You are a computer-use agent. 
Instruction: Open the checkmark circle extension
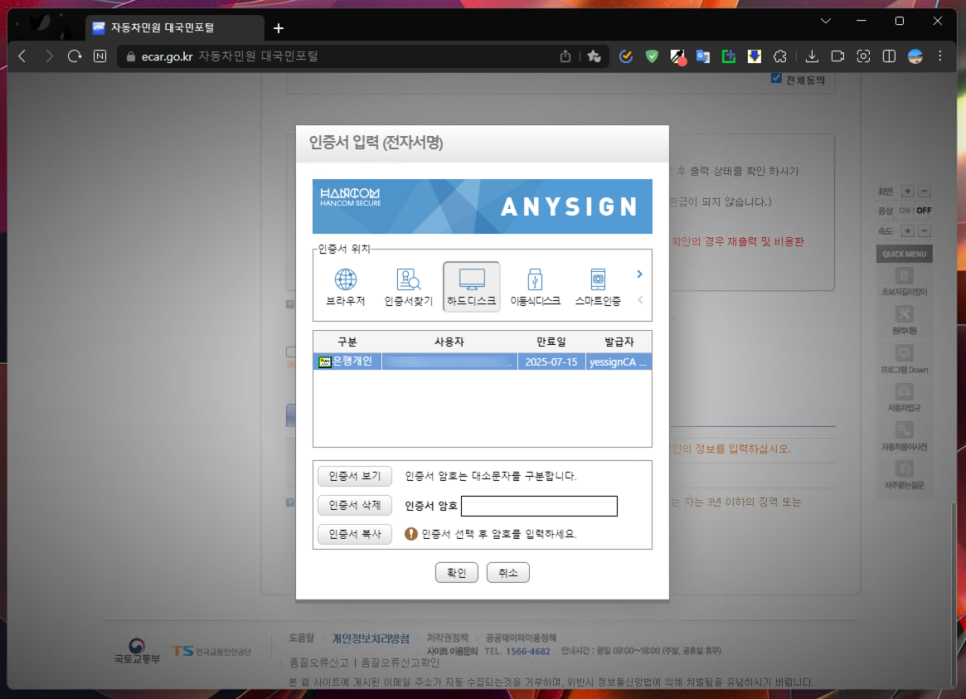pos(626,57)
